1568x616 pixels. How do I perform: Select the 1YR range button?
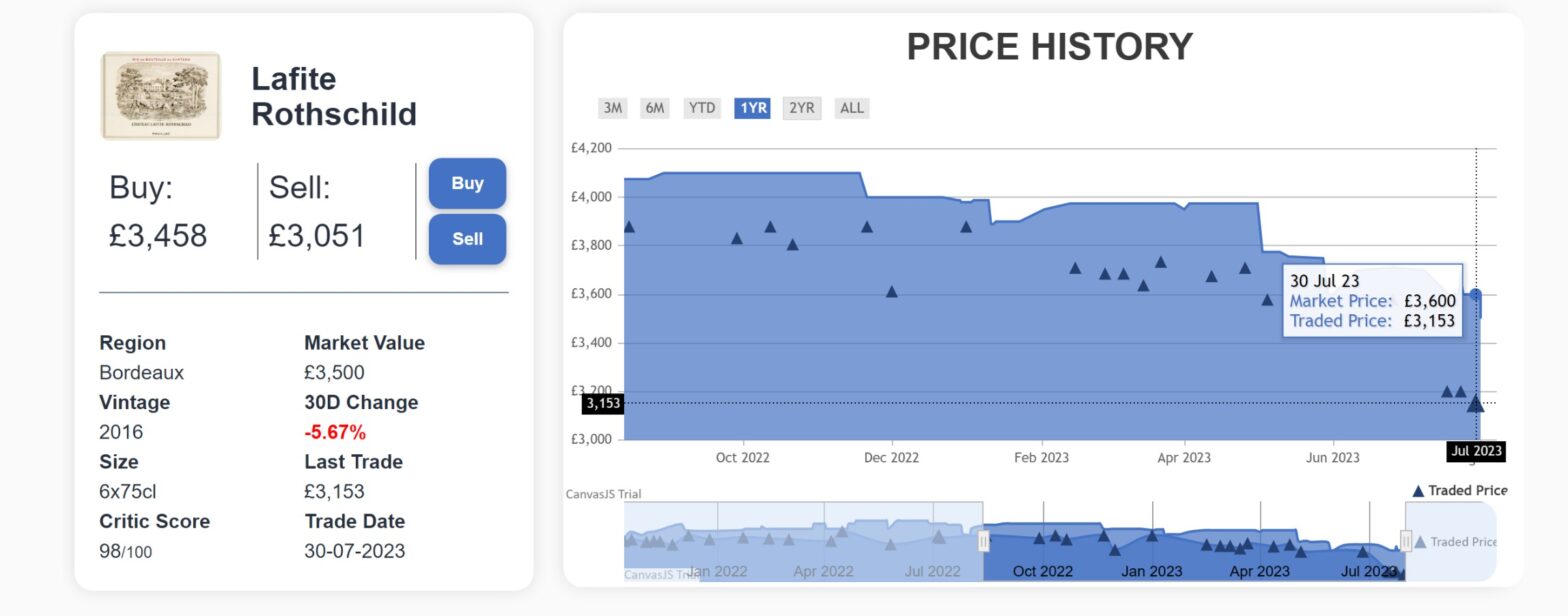click(x=752, y=108)
